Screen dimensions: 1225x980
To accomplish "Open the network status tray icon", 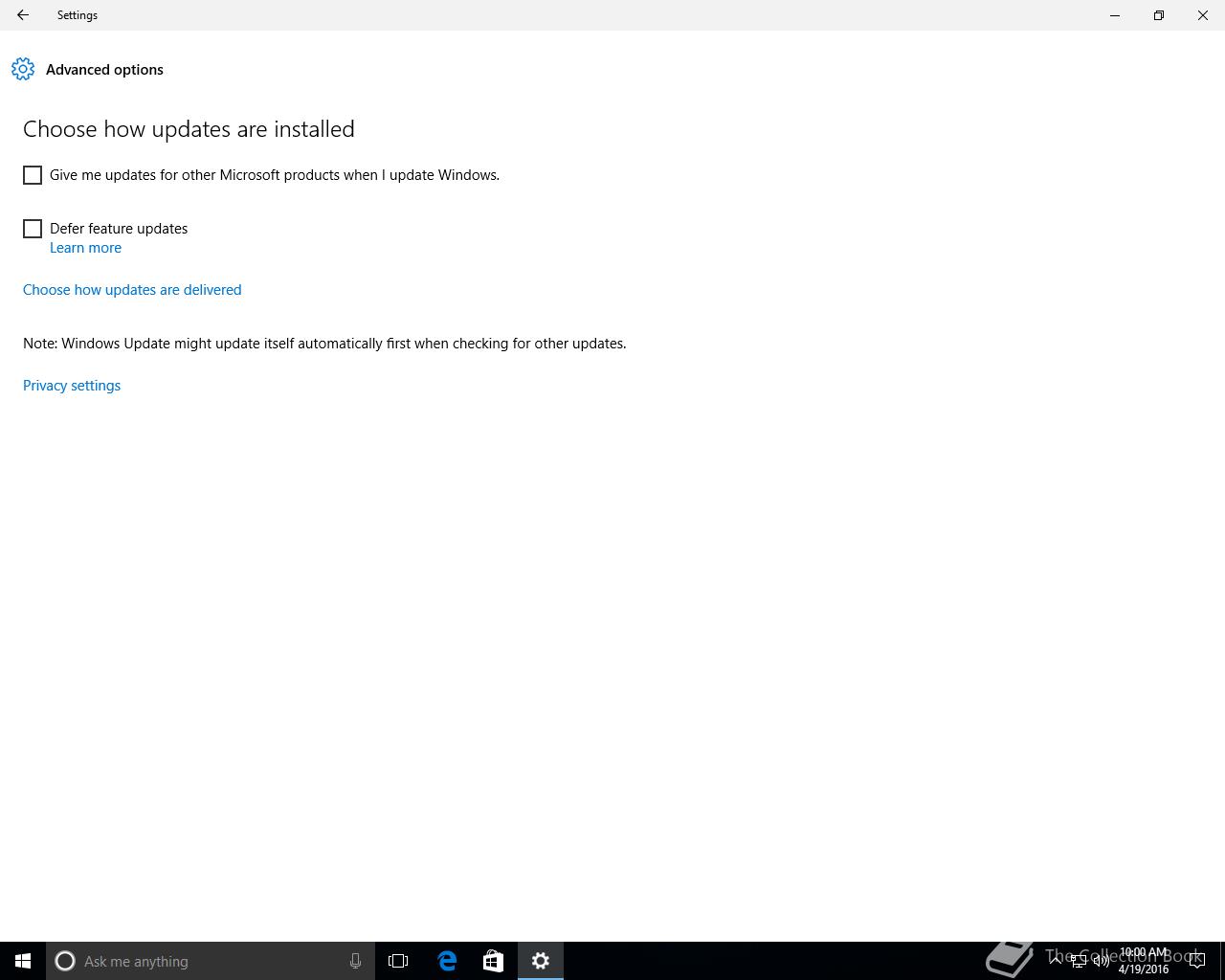I will [x=1079, y=962].
